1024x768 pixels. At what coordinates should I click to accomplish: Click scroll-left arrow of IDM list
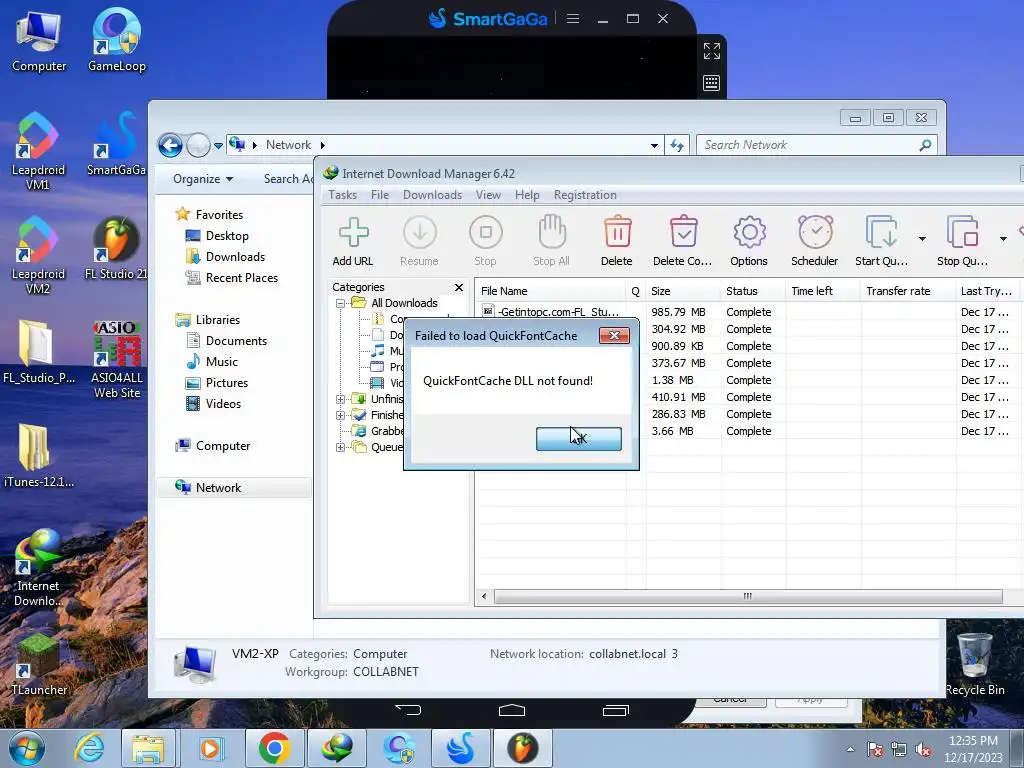tap(484, 596)
